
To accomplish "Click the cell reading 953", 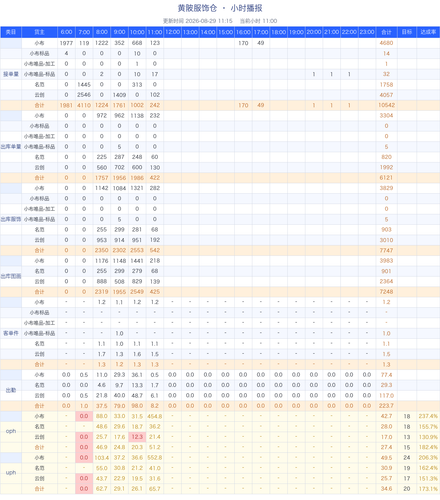I will (102, 240).
